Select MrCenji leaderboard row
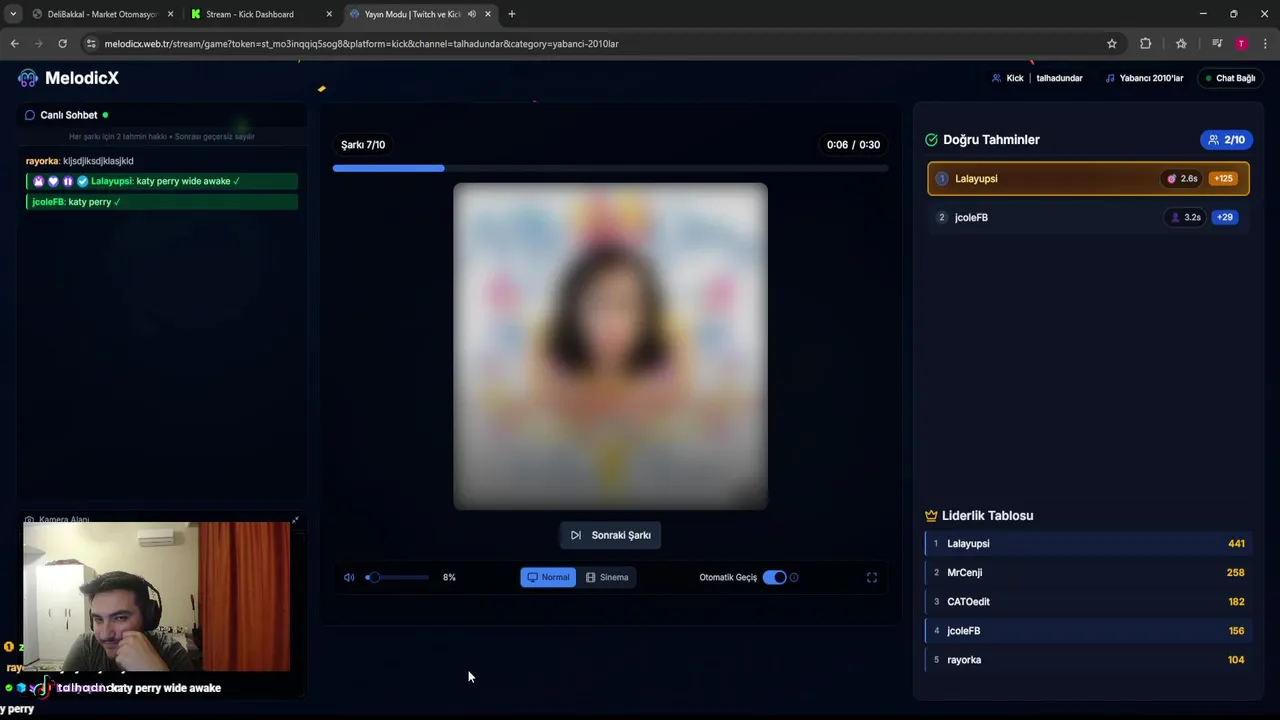 (1088, 573)
